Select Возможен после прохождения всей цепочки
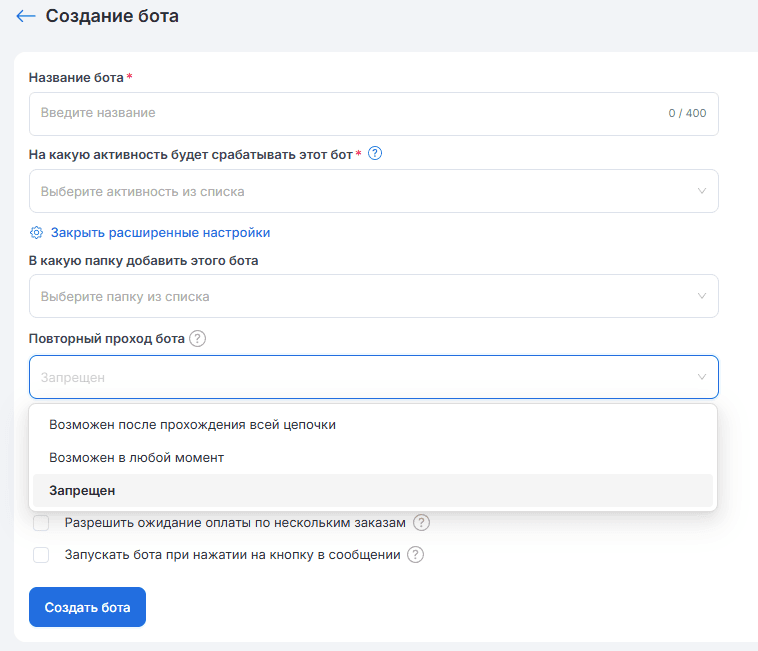This screenshot has width=758, height=651. [373, 425]
